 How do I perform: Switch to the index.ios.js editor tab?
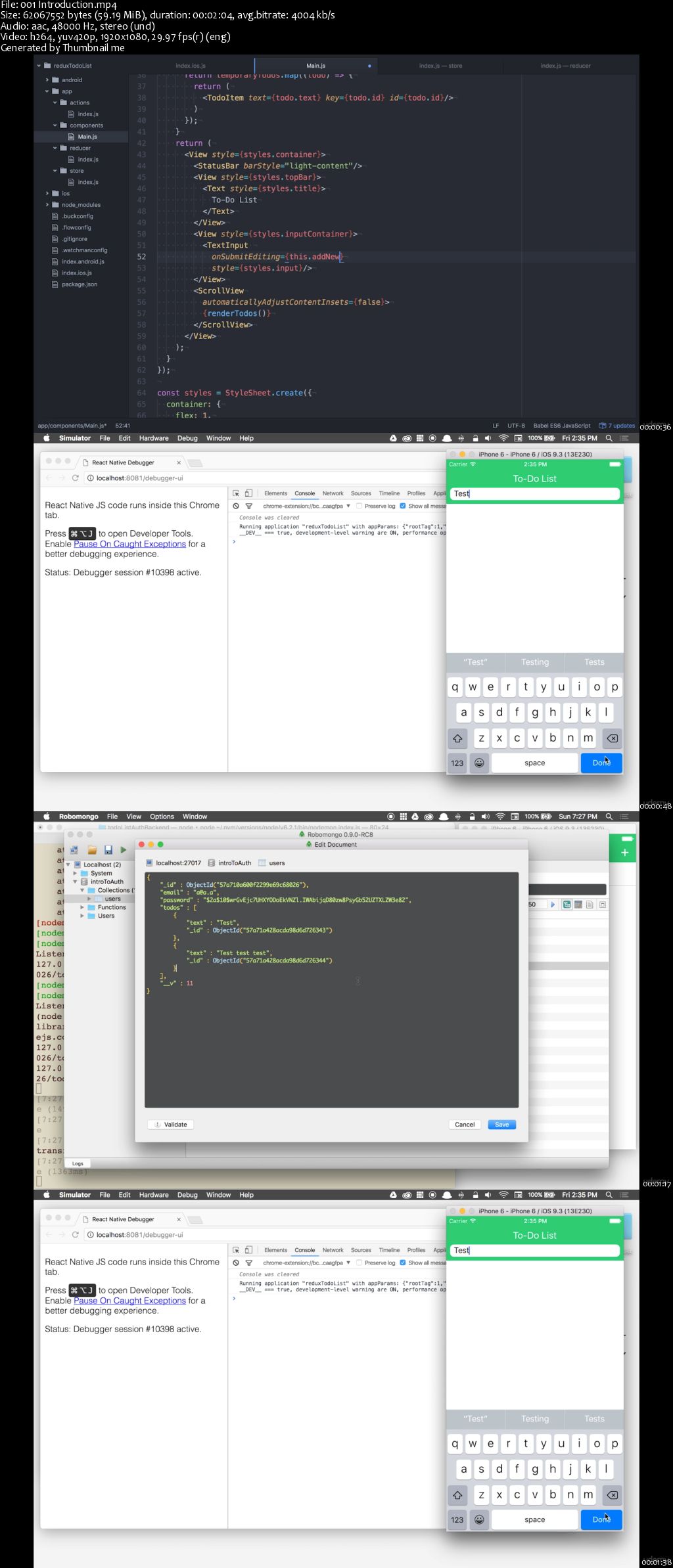tap(191, 66)
